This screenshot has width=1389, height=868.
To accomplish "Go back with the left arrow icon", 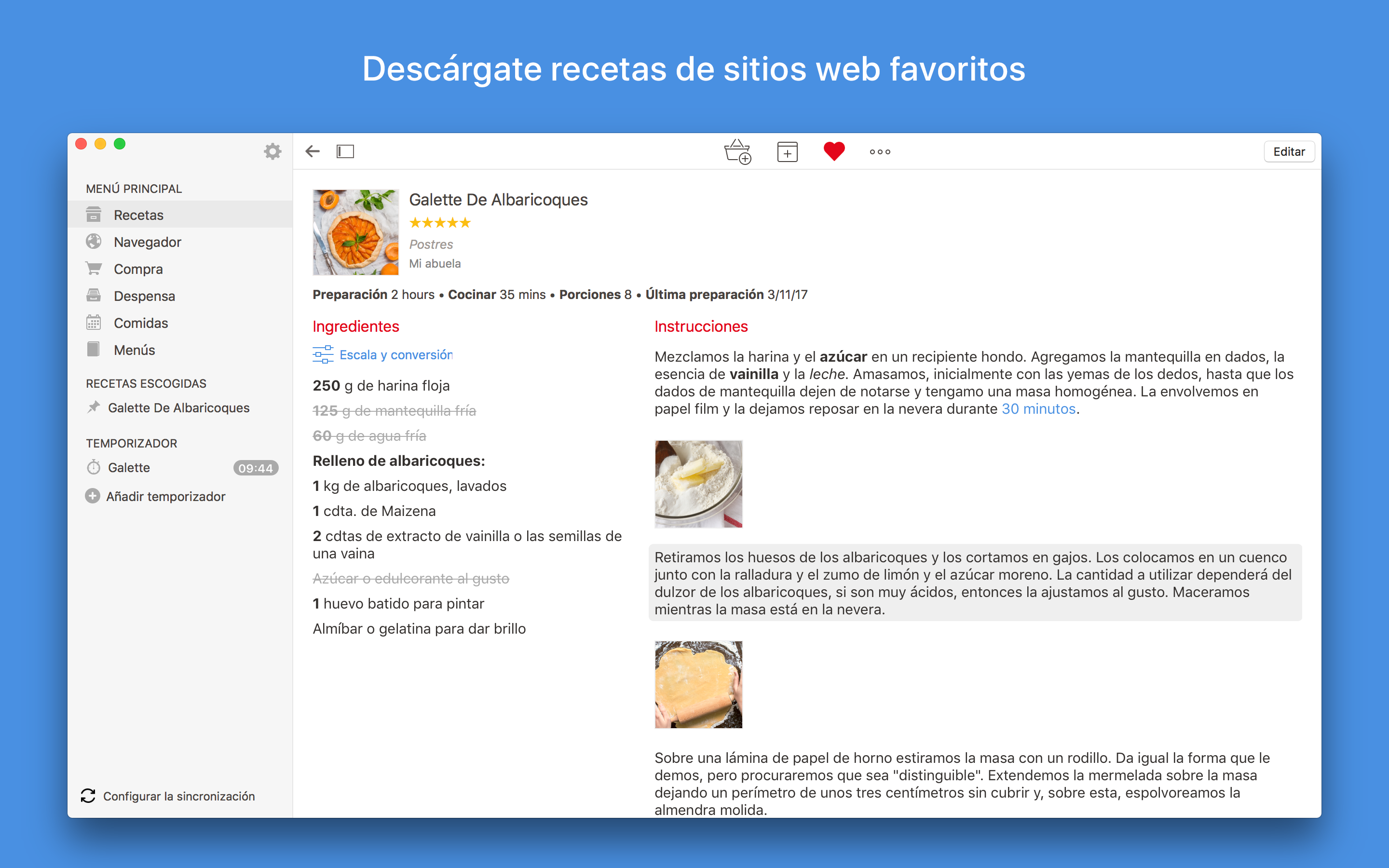I will [312, 151].
